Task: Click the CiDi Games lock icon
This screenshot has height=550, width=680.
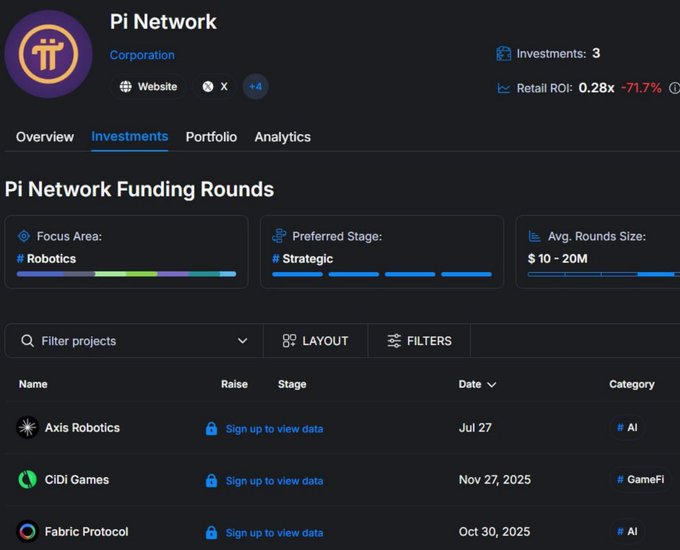Action: [x=211, y=481]
